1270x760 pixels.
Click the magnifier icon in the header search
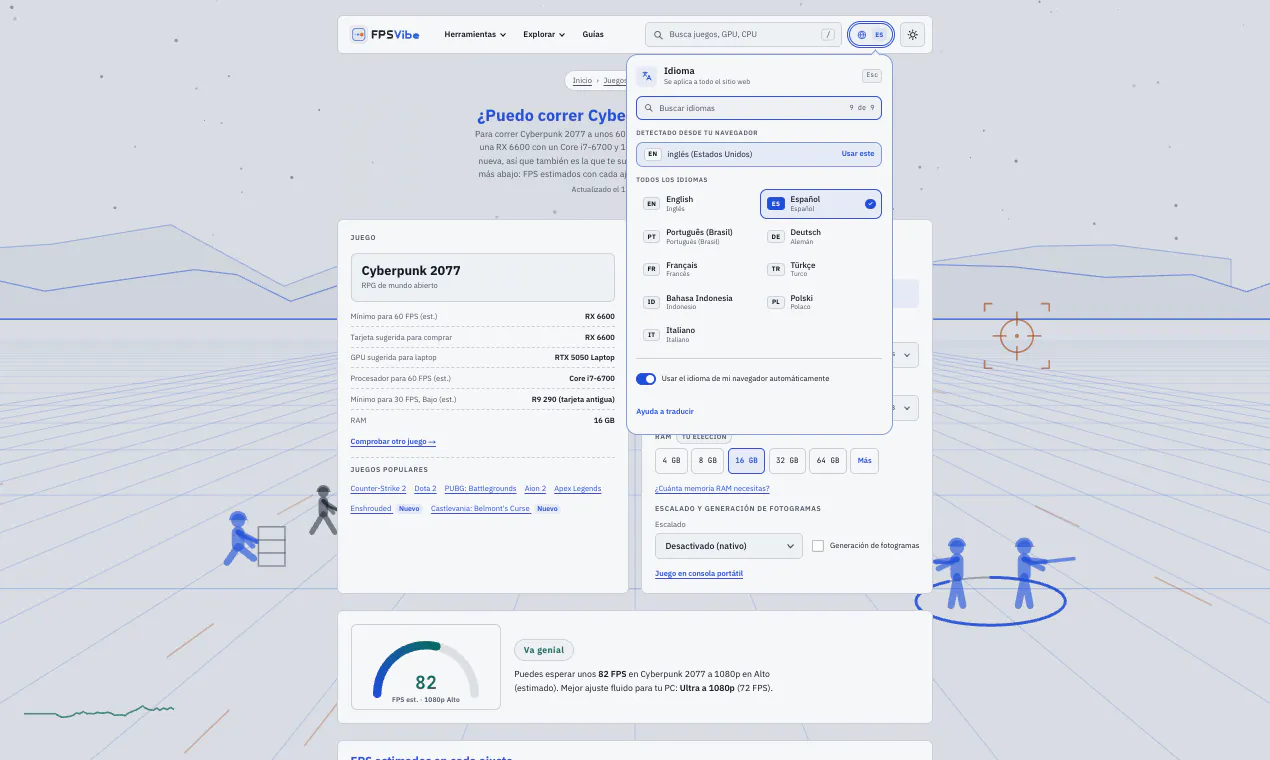point(658,35)
